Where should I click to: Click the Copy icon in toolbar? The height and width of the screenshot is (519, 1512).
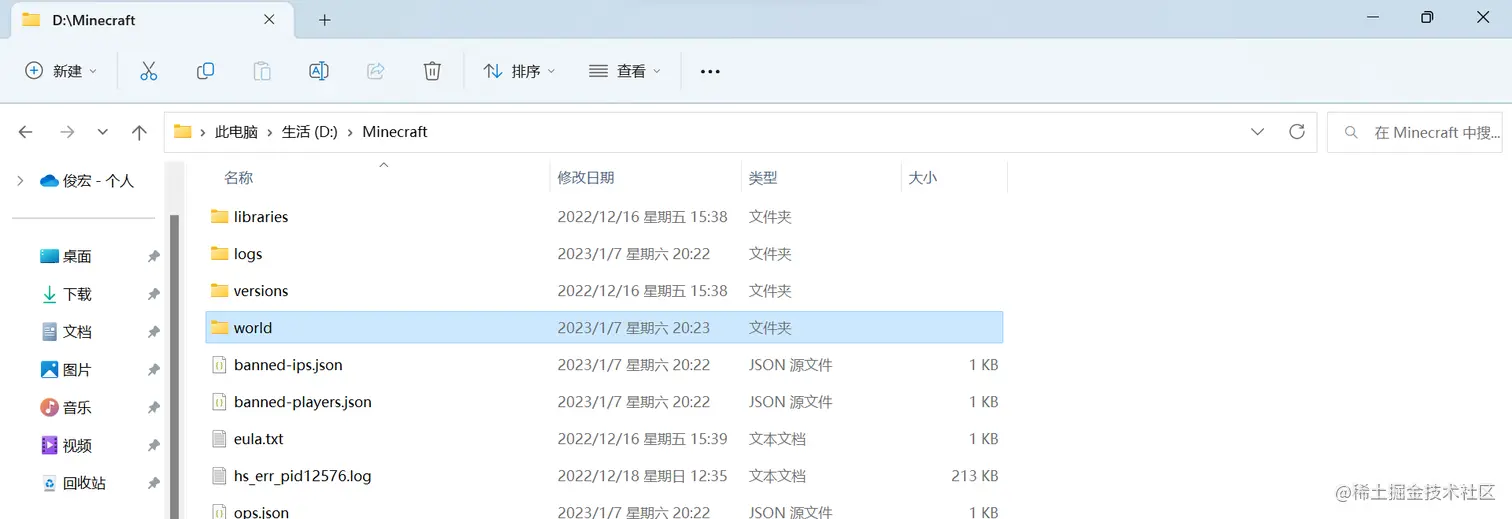point(205,71)
